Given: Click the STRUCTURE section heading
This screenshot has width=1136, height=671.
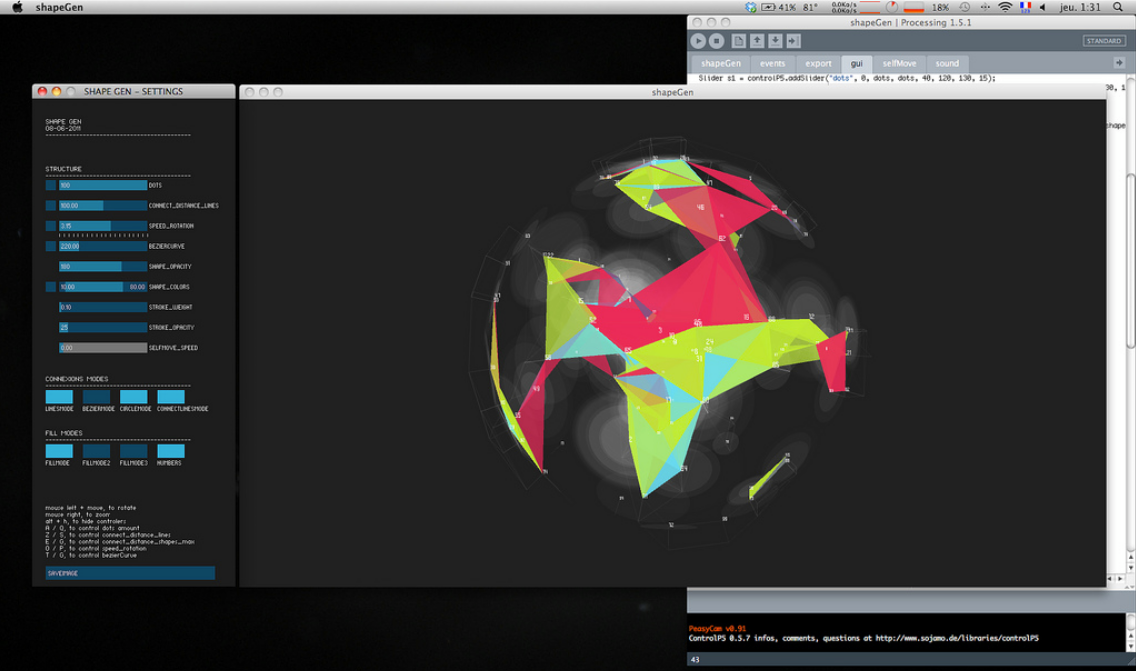Looking at the screenshot, I should pyautogui.click(x=64, y=169).
